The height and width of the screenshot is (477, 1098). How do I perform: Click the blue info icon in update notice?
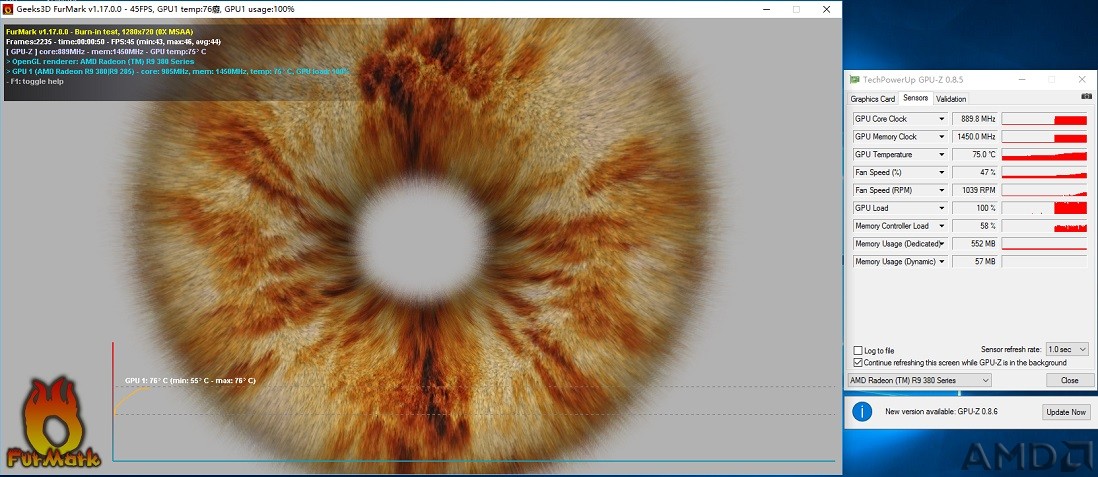862,412
